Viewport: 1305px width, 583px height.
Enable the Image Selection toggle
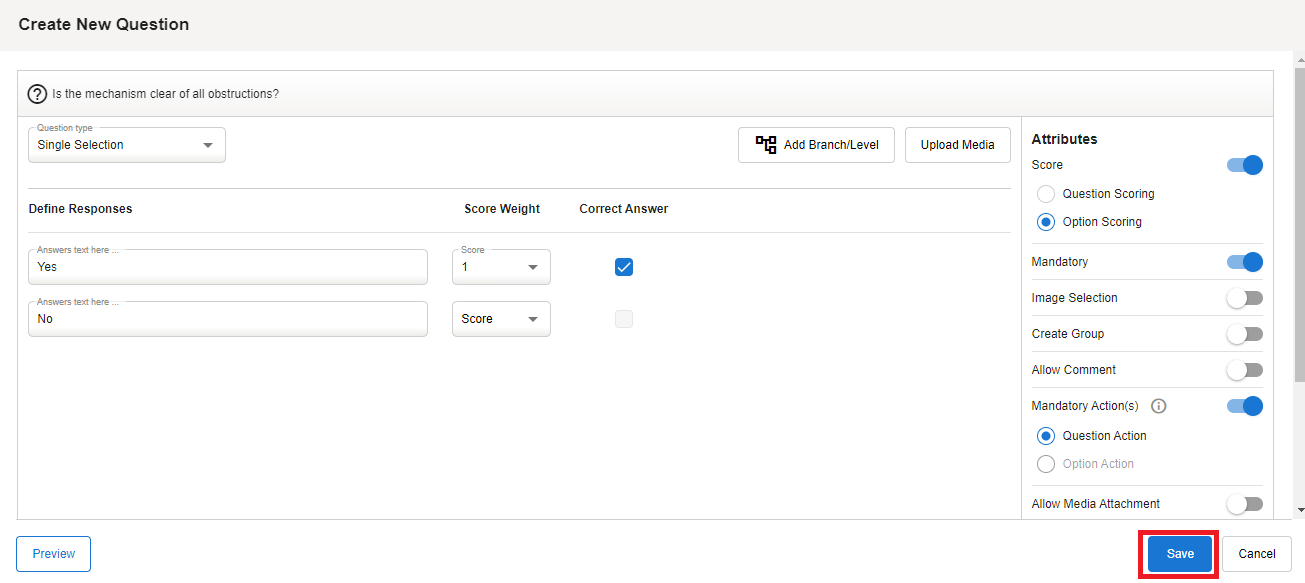pos(1245,298)
